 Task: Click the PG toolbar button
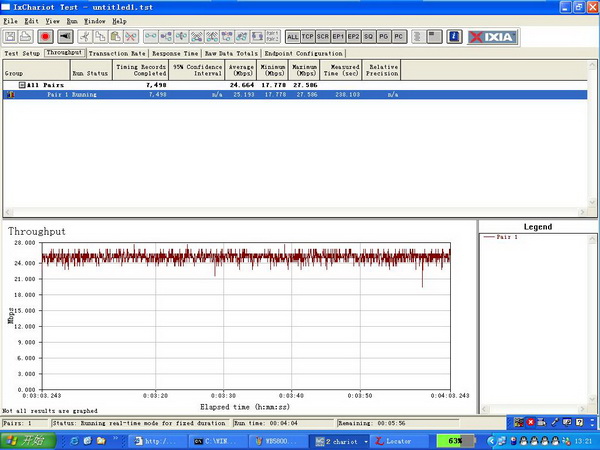coord(383,36)
